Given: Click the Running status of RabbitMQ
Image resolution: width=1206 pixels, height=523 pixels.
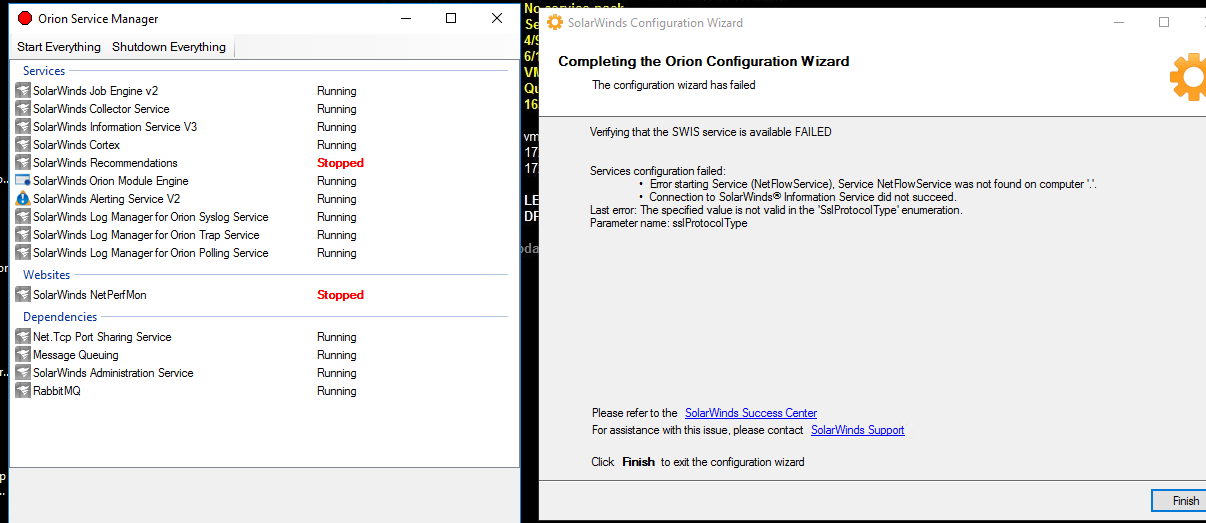Looking at the screenshot, I should 337,391.
